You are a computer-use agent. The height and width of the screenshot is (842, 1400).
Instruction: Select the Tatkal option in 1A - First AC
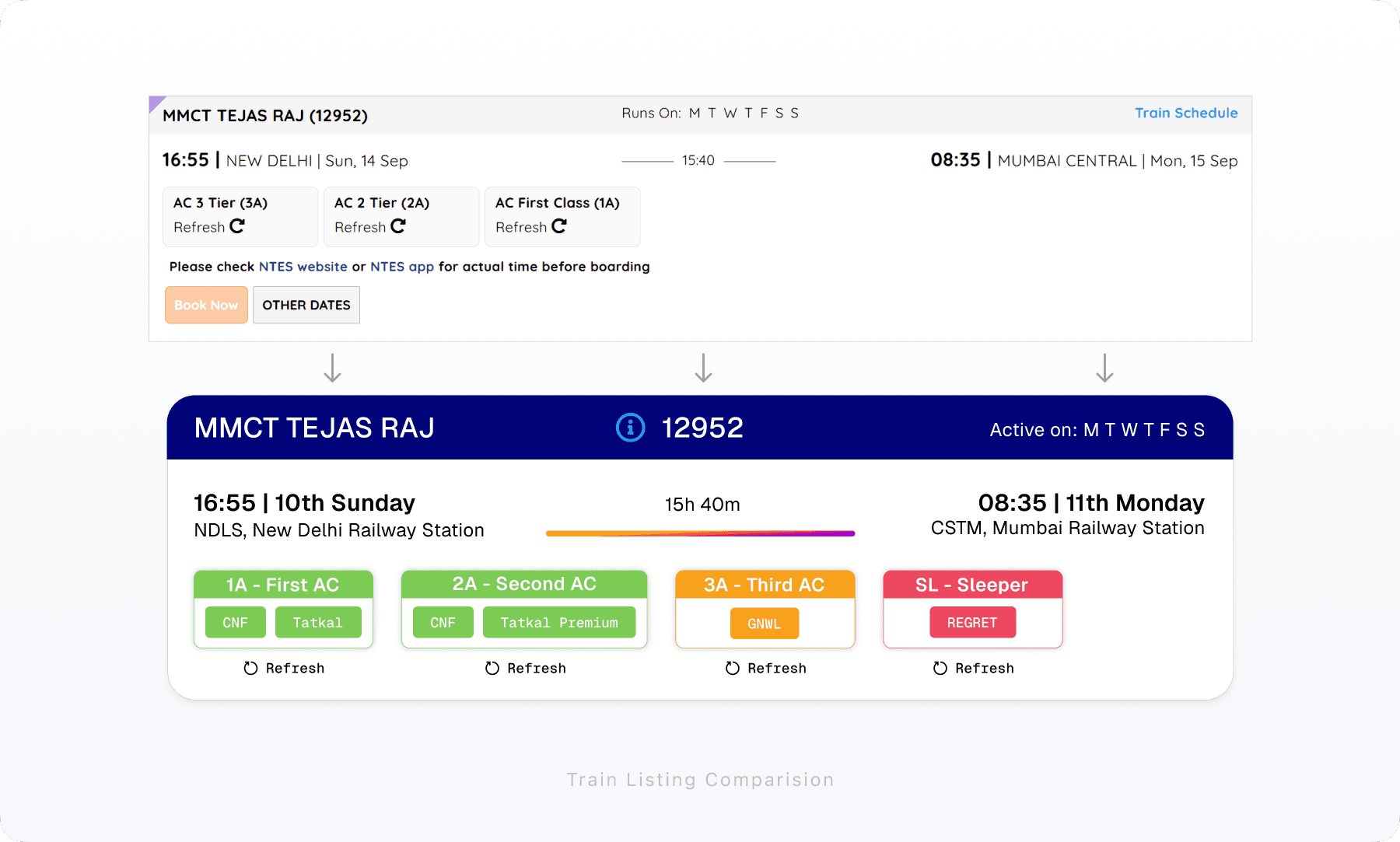[318, 623]
